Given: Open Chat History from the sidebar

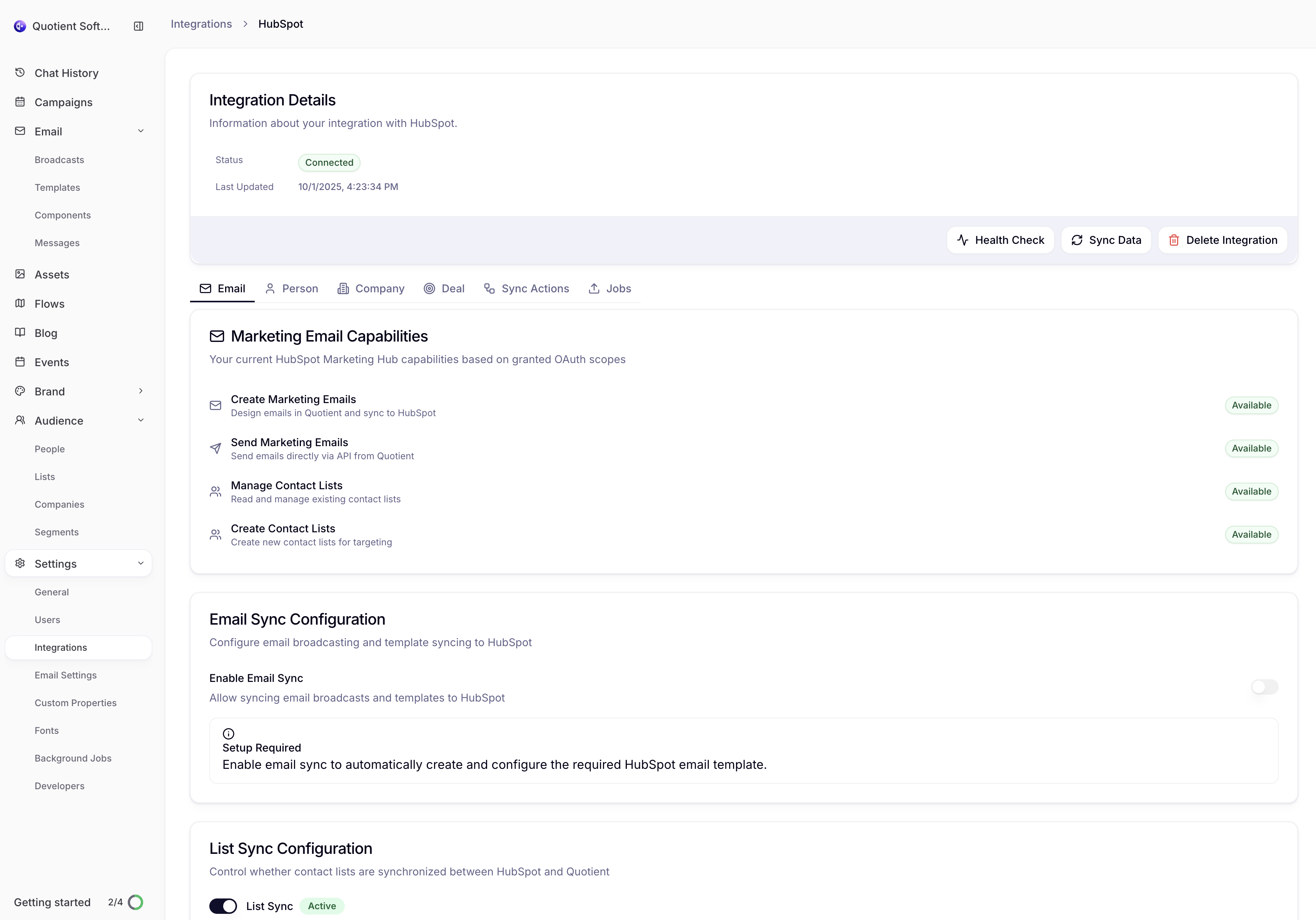Looking at the screenshot, I should [67, 73].
